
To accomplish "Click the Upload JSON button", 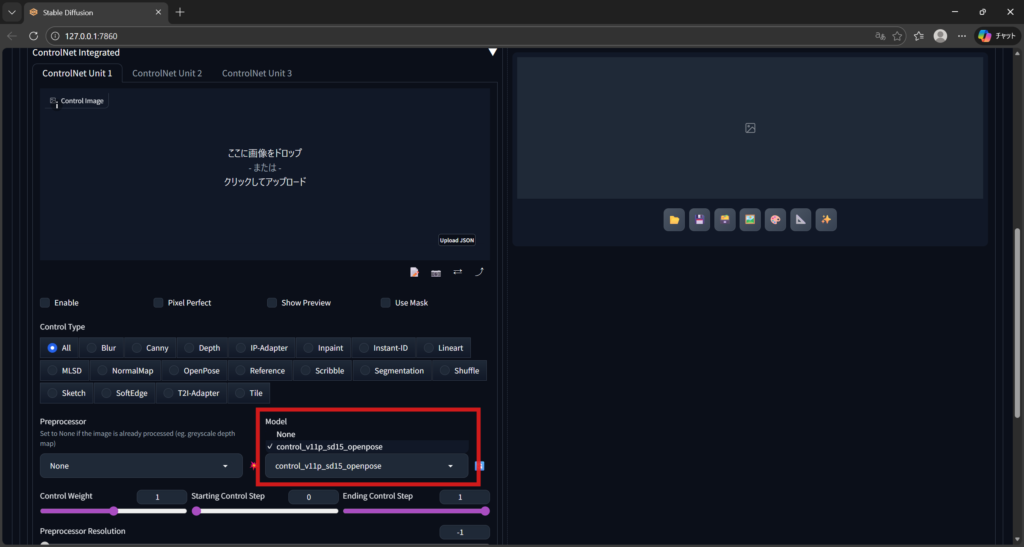I will (x=457, y=240).
